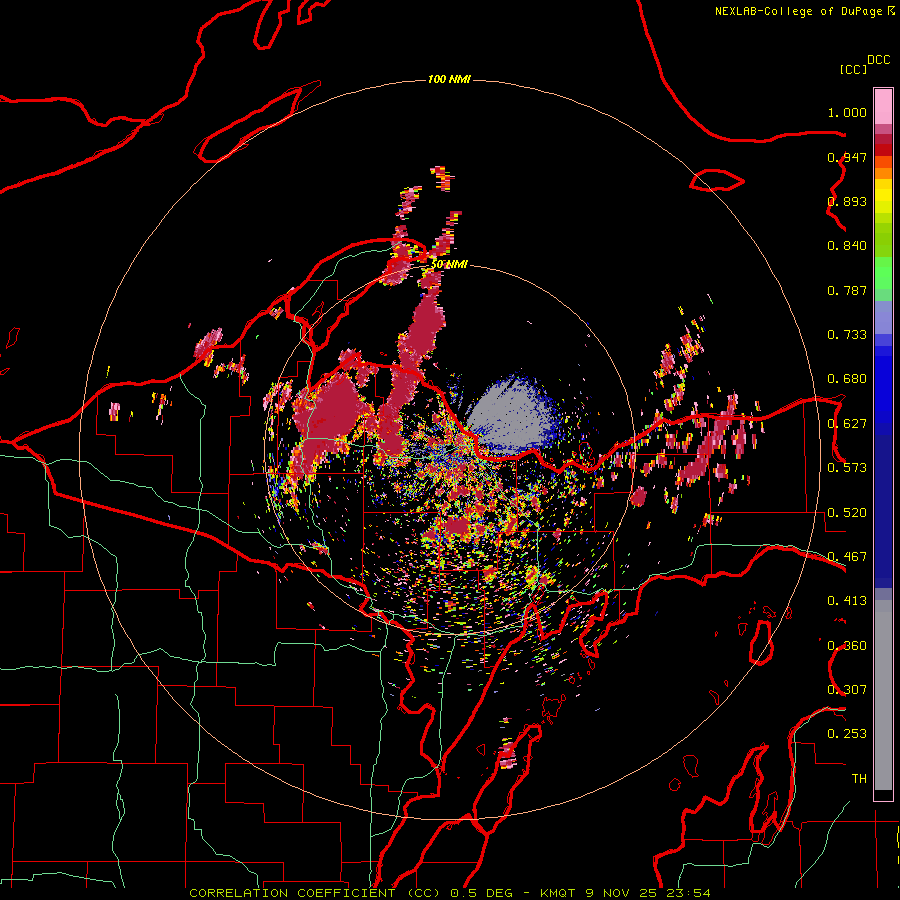
Task: Click the 1.000 scale value
Action: tap(847, 112)
